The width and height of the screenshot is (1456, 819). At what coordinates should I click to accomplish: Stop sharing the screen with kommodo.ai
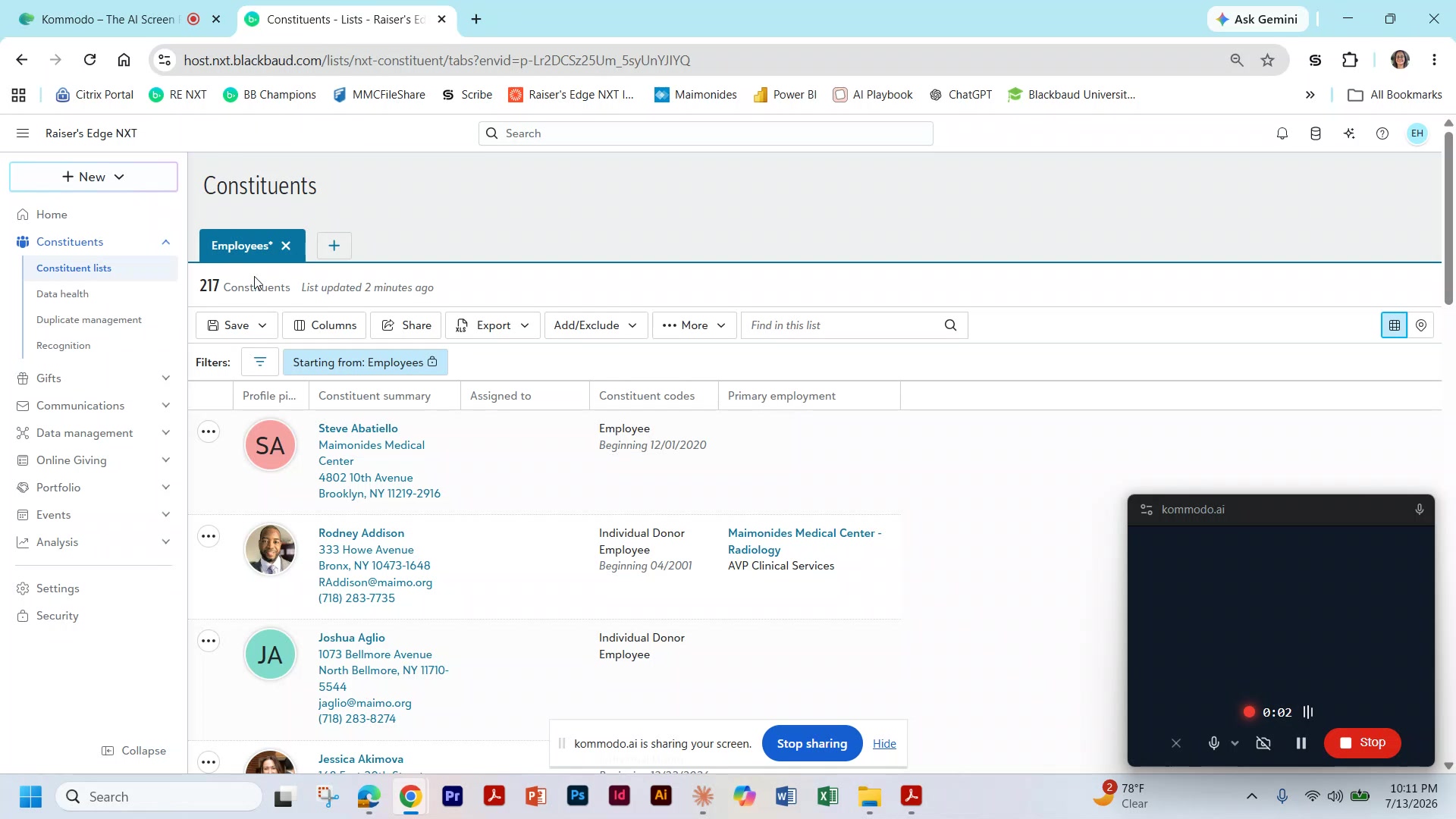pyautogui.click(x=812, y=744)
